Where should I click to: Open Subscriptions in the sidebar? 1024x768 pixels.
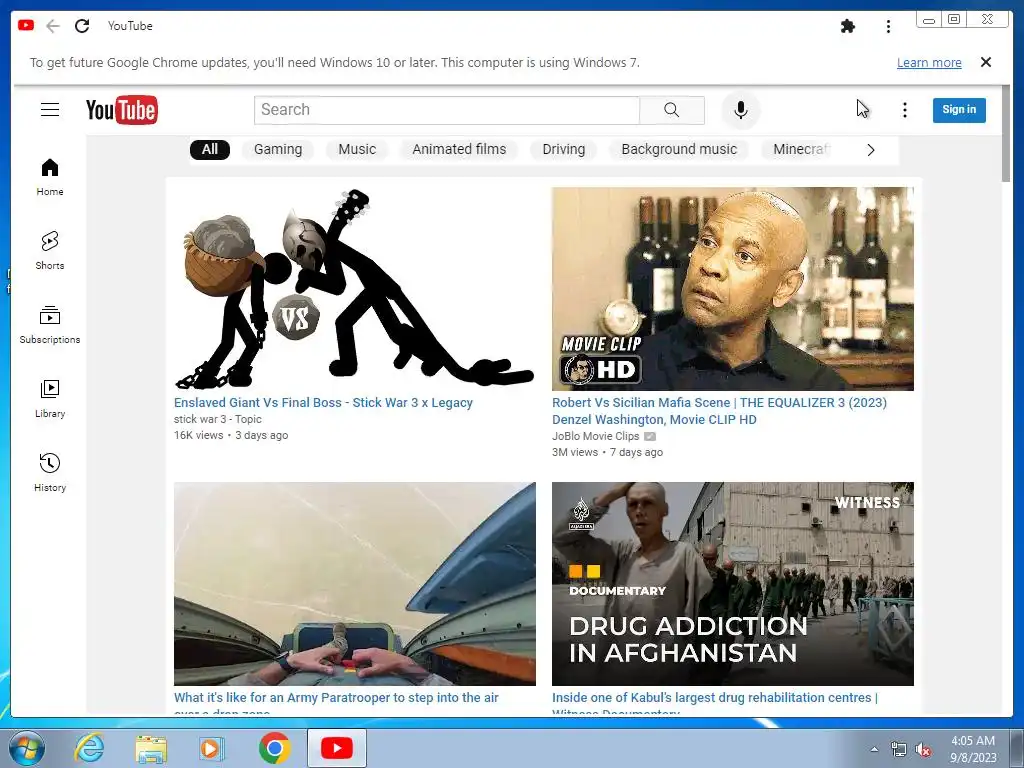[50, 325]
